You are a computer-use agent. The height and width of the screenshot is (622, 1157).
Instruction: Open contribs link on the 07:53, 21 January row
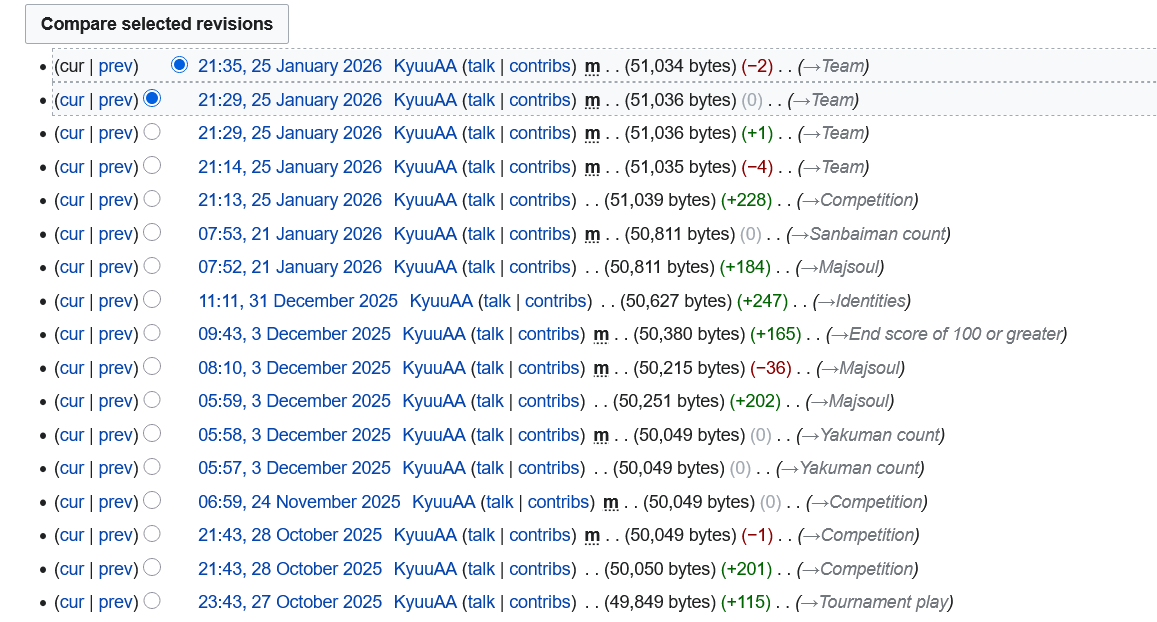[x=540, y=234]
